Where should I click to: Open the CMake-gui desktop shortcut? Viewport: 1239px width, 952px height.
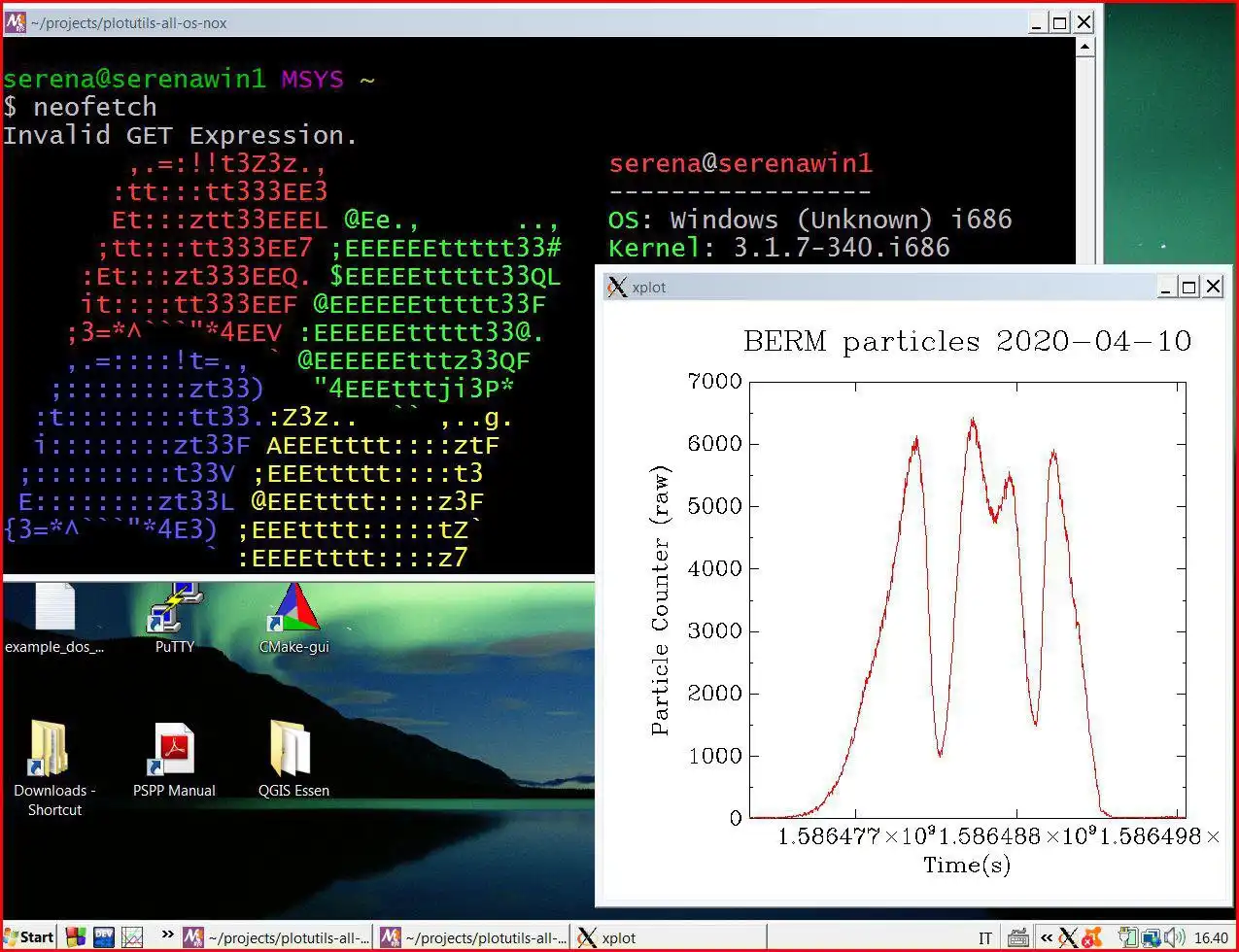293,618
